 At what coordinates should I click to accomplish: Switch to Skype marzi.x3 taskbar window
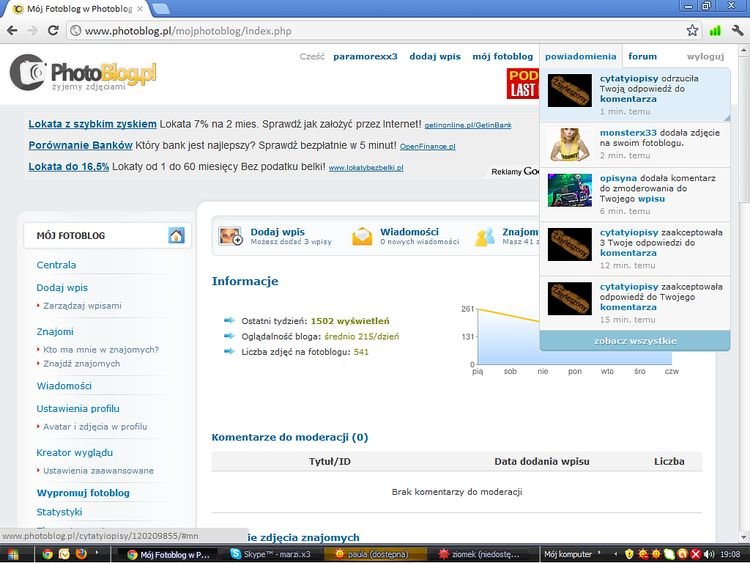[271, 554]
